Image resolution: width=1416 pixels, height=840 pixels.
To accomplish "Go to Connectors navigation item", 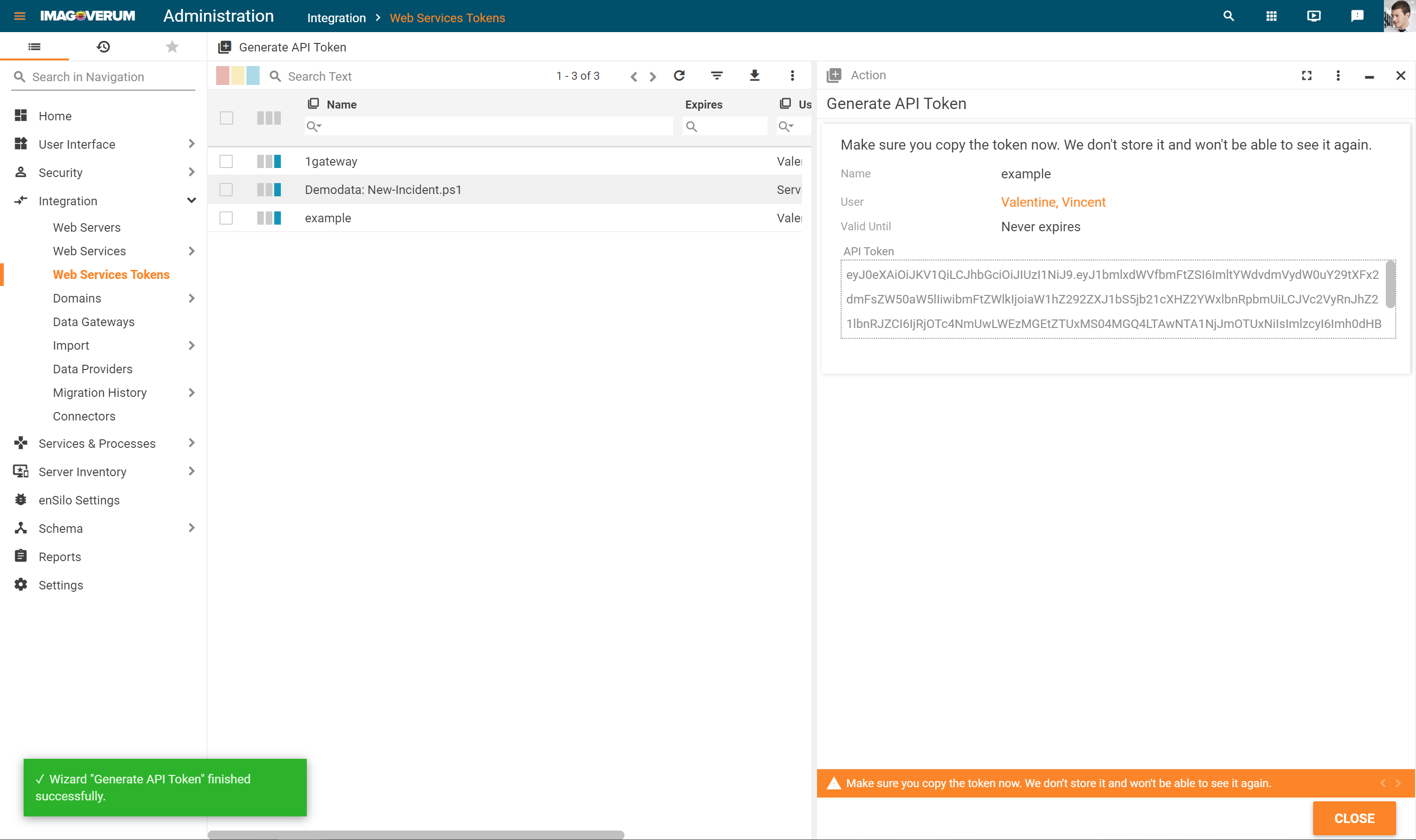I will tap(84, 416).
